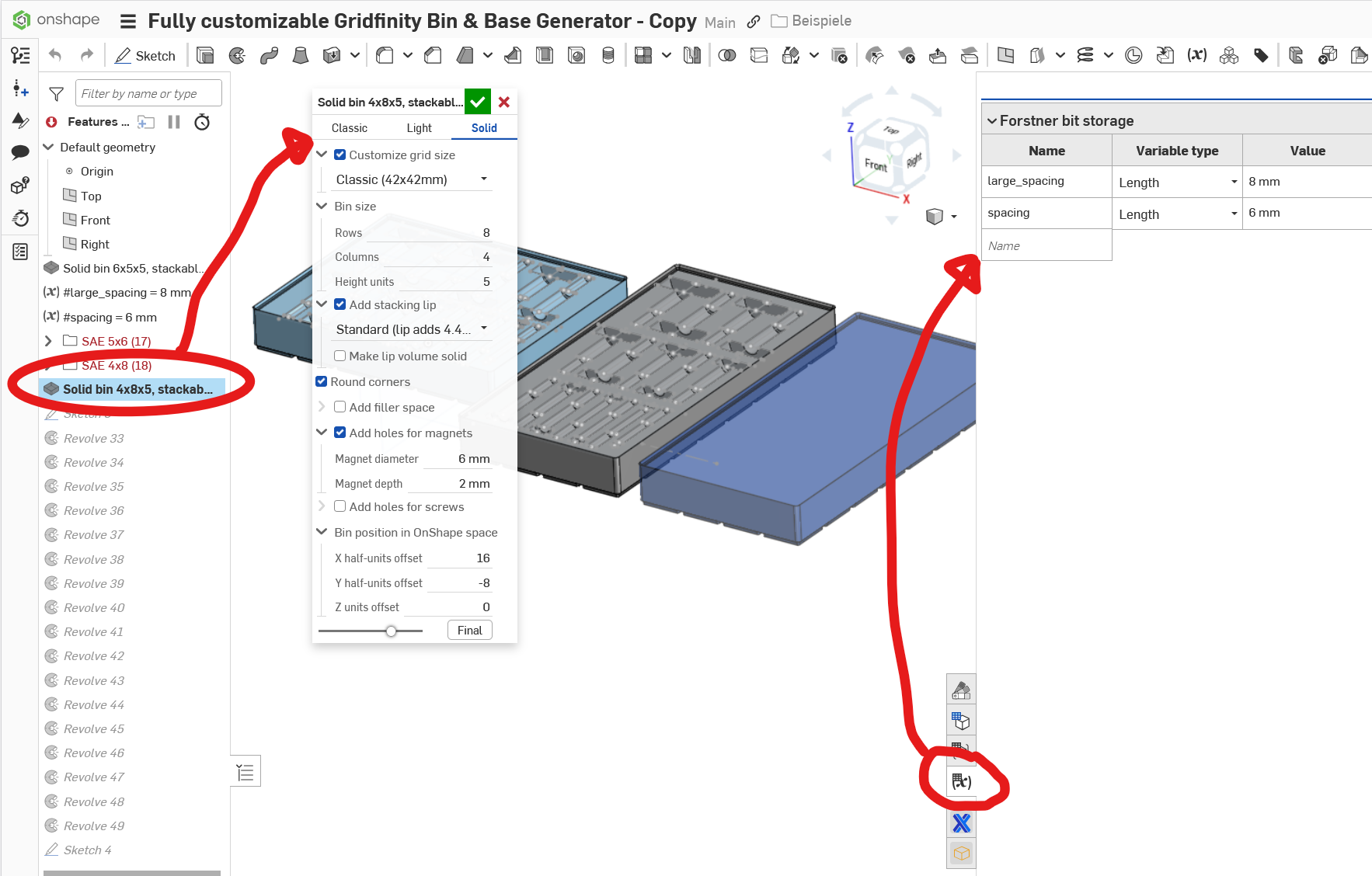Select the Linear pattern tool

click(643, 55)
